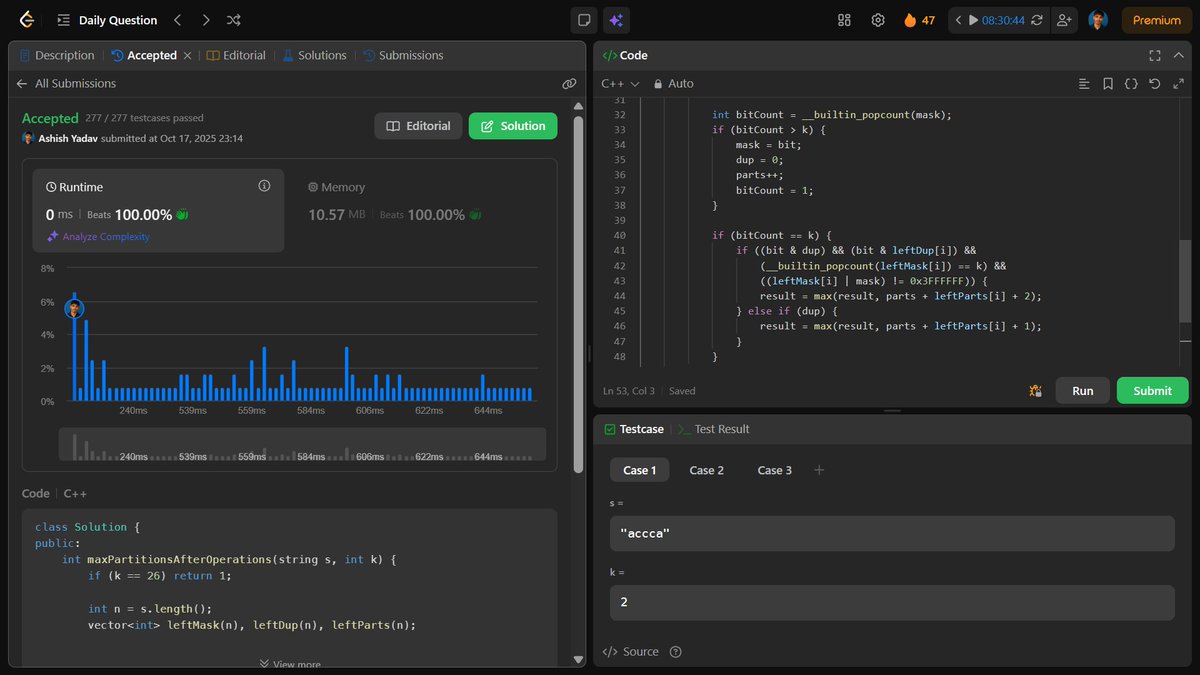Open settings gear in top bar
1200x675 pixels.
click(x=878, y=20)
